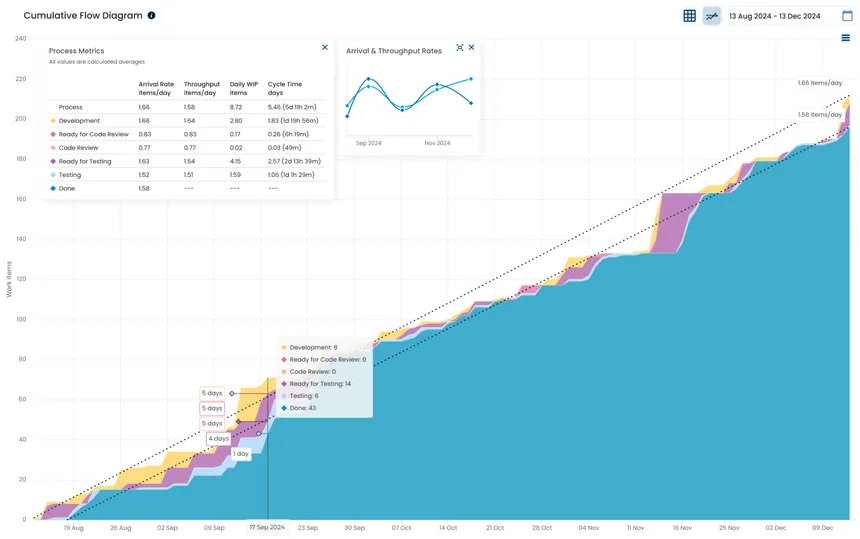The image size is (860, 539).
Task: Click the 1.58 items/day throughput trend label
Action: pos(819,115)
